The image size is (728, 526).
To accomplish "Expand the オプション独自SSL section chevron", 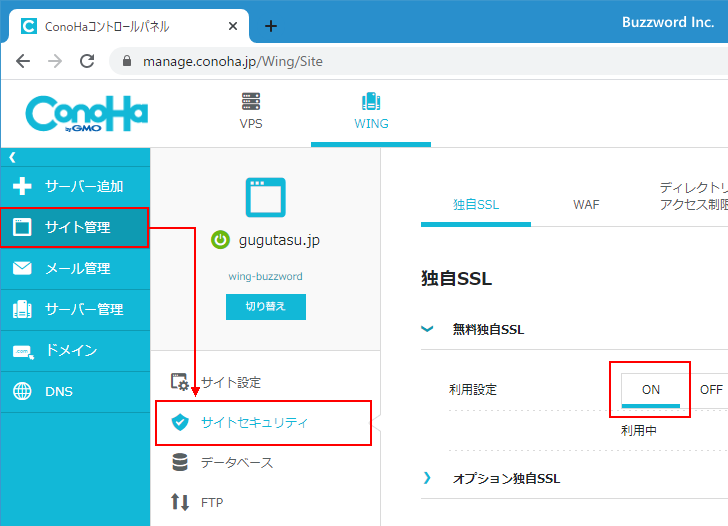I will tap(427, 478).
